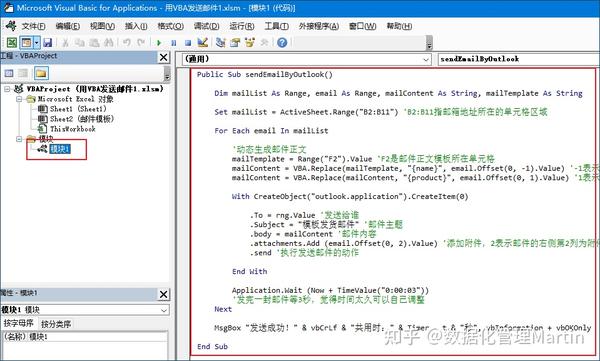Collapse the VBAProject root tree node
The image size is (600, 361).
pyautogui.click(x=7, y=89)
